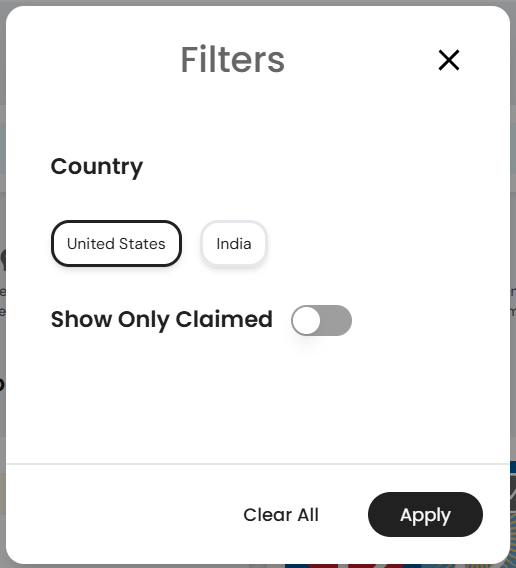The width and height of the screenshot is (516, 568).
Task: Click the word Apply on the dark button
Action: [x=425, y=515]
